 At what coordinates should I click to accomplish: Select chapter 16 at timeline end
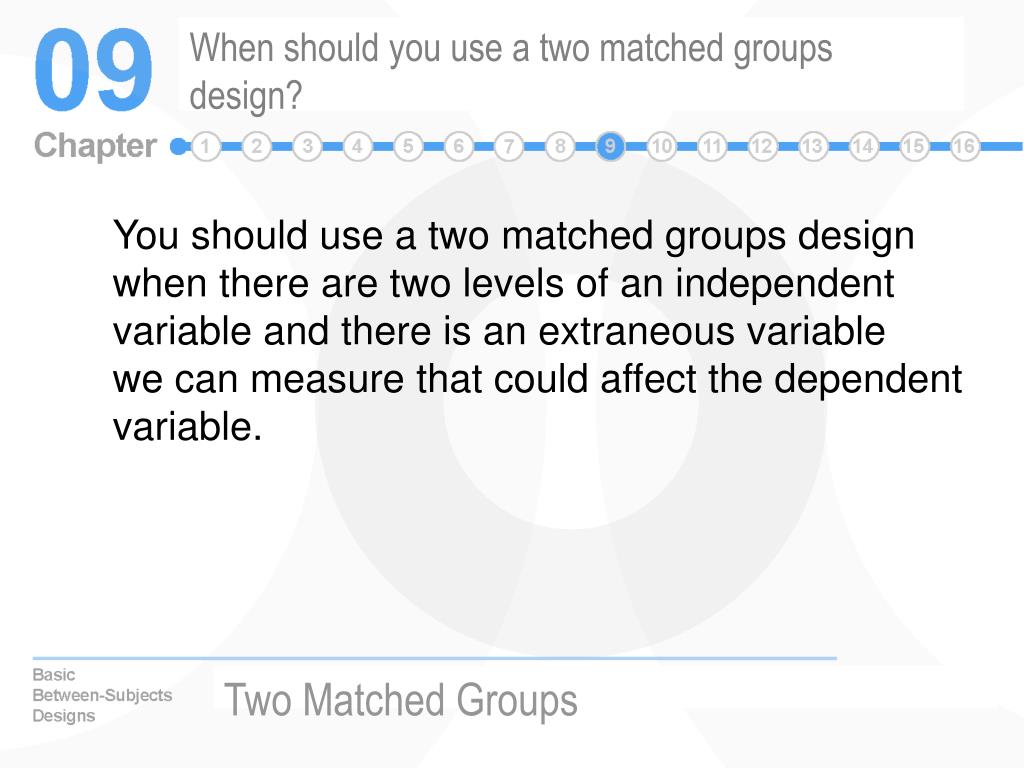(964, 146)
